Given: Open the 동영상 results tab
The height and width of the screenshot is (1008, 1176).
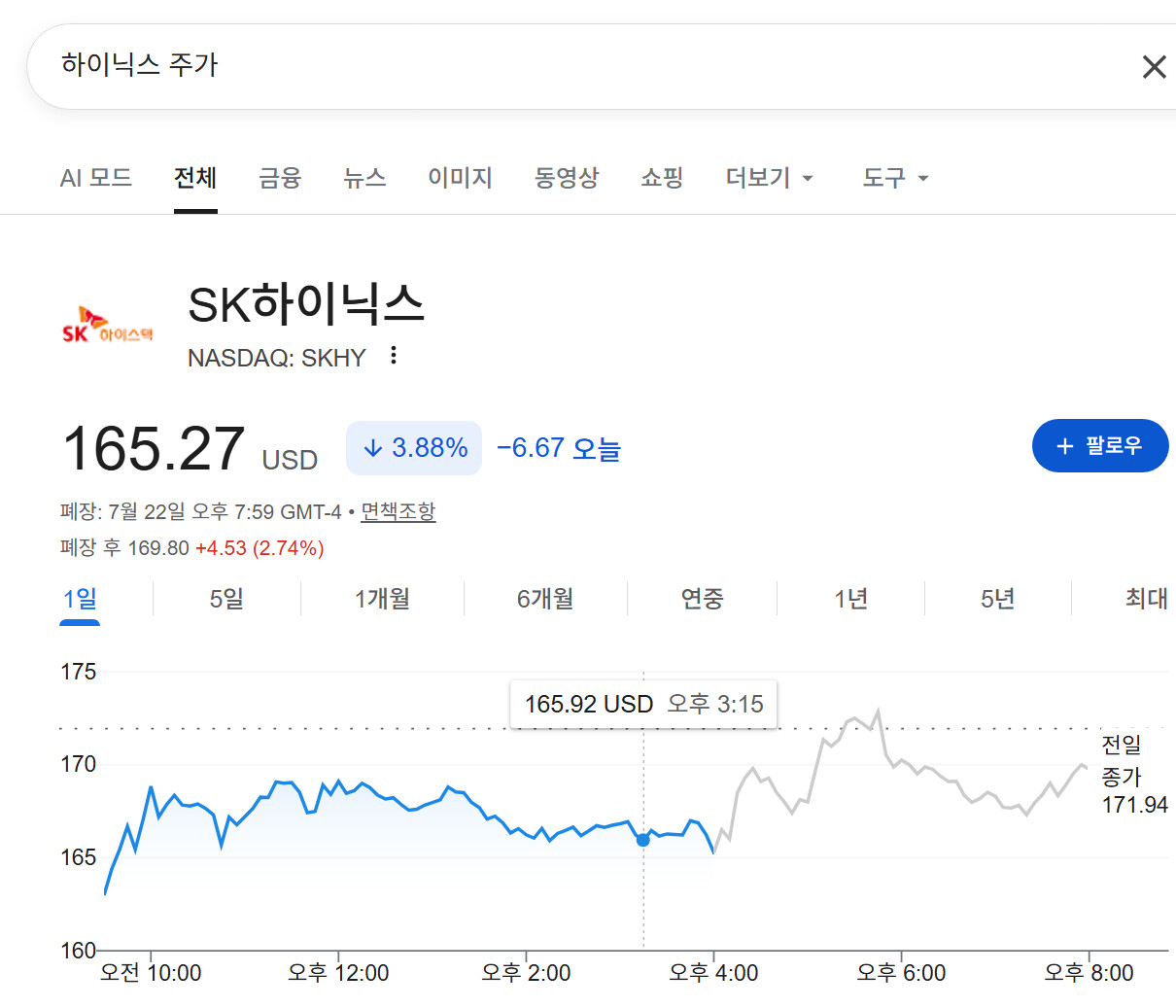Looking at the screenshot, I should tap(567, 178).
